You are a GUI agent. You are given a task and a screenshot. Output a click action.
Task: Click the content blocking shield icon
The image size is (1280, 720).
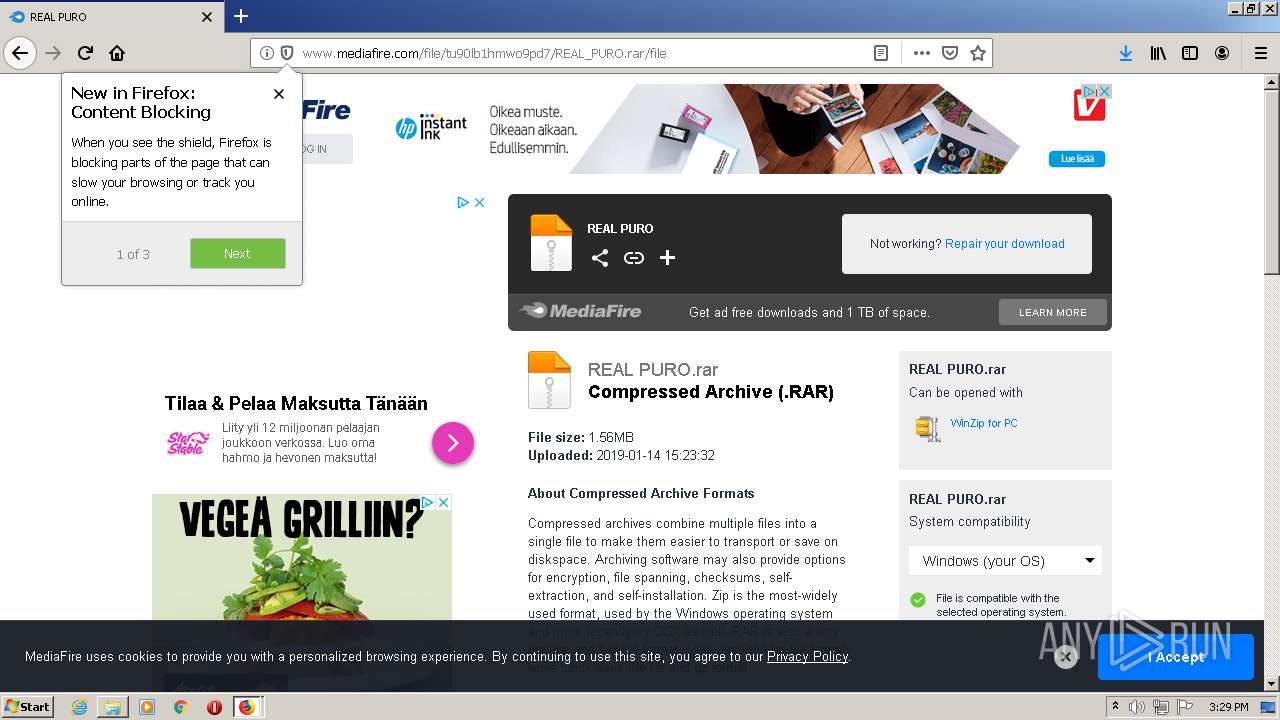point(287,53)
